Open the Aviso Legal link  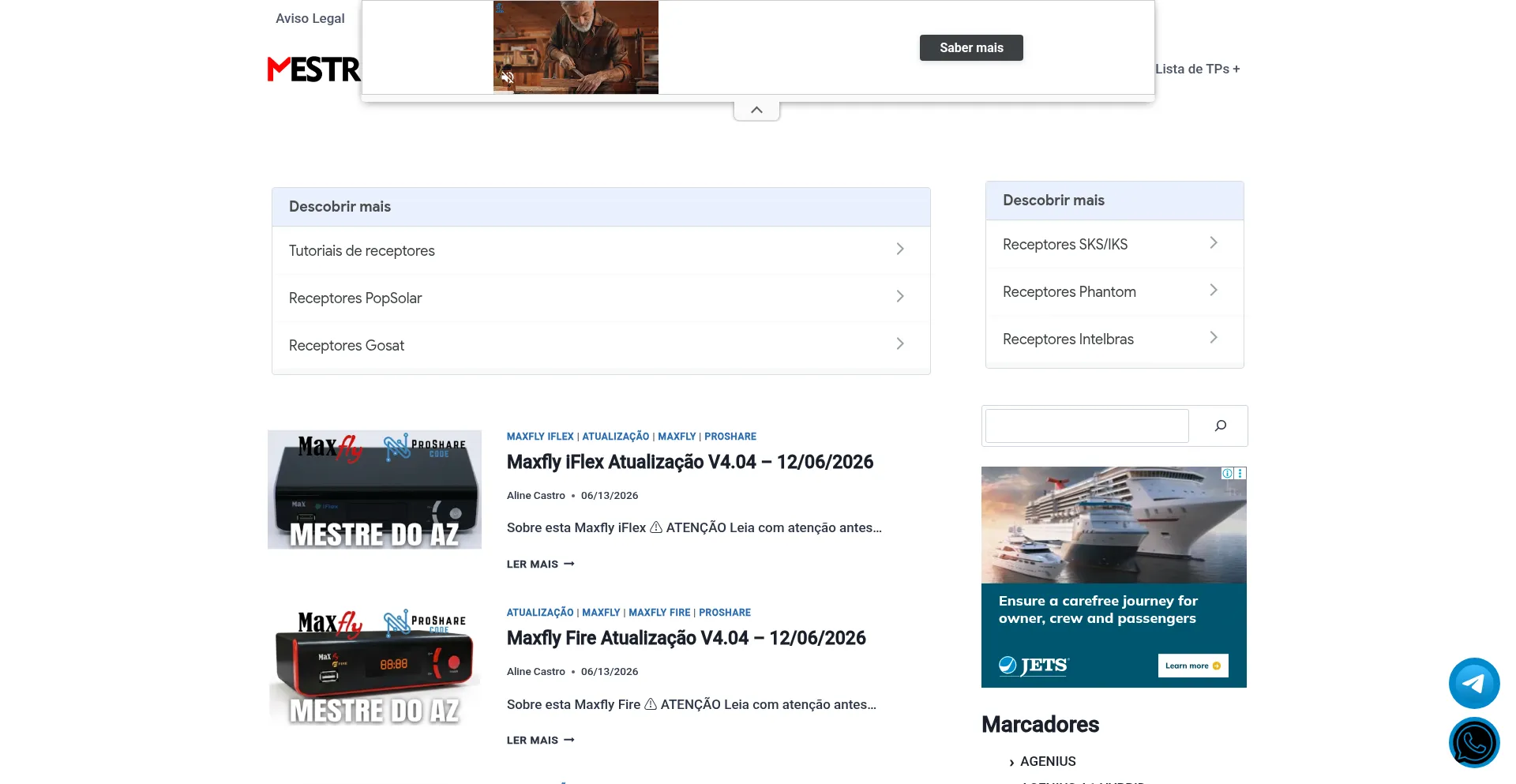(x=310, y=18)
